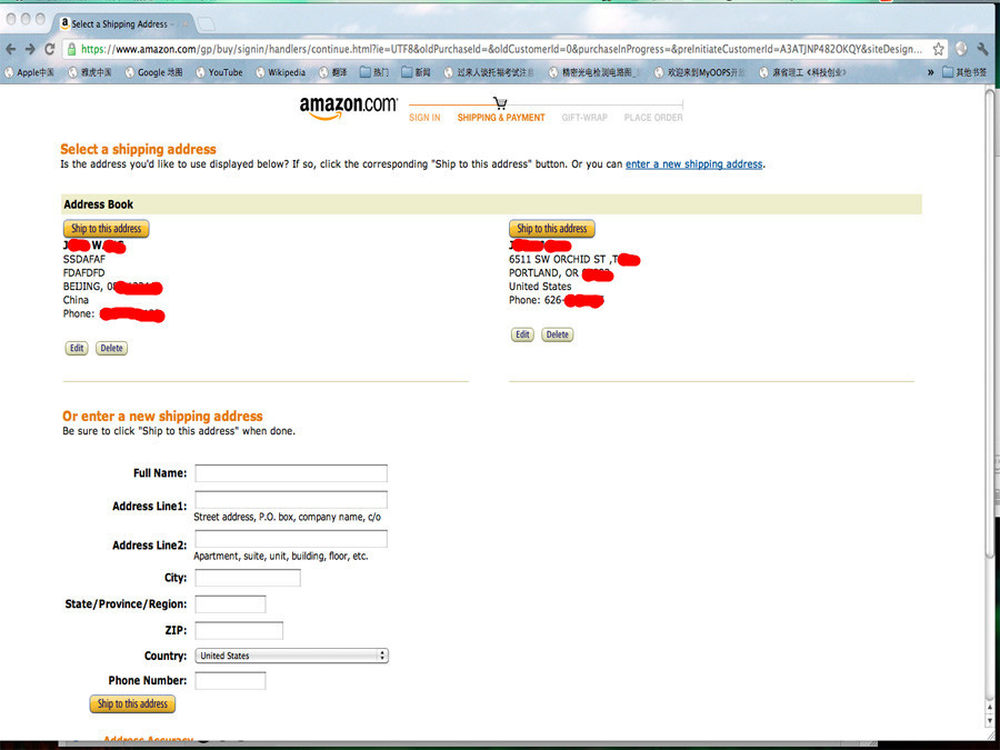Image resolution: width=1000 pixels, height=750 pixels.
Task: Click the City input field
Action: click(247, 578)
